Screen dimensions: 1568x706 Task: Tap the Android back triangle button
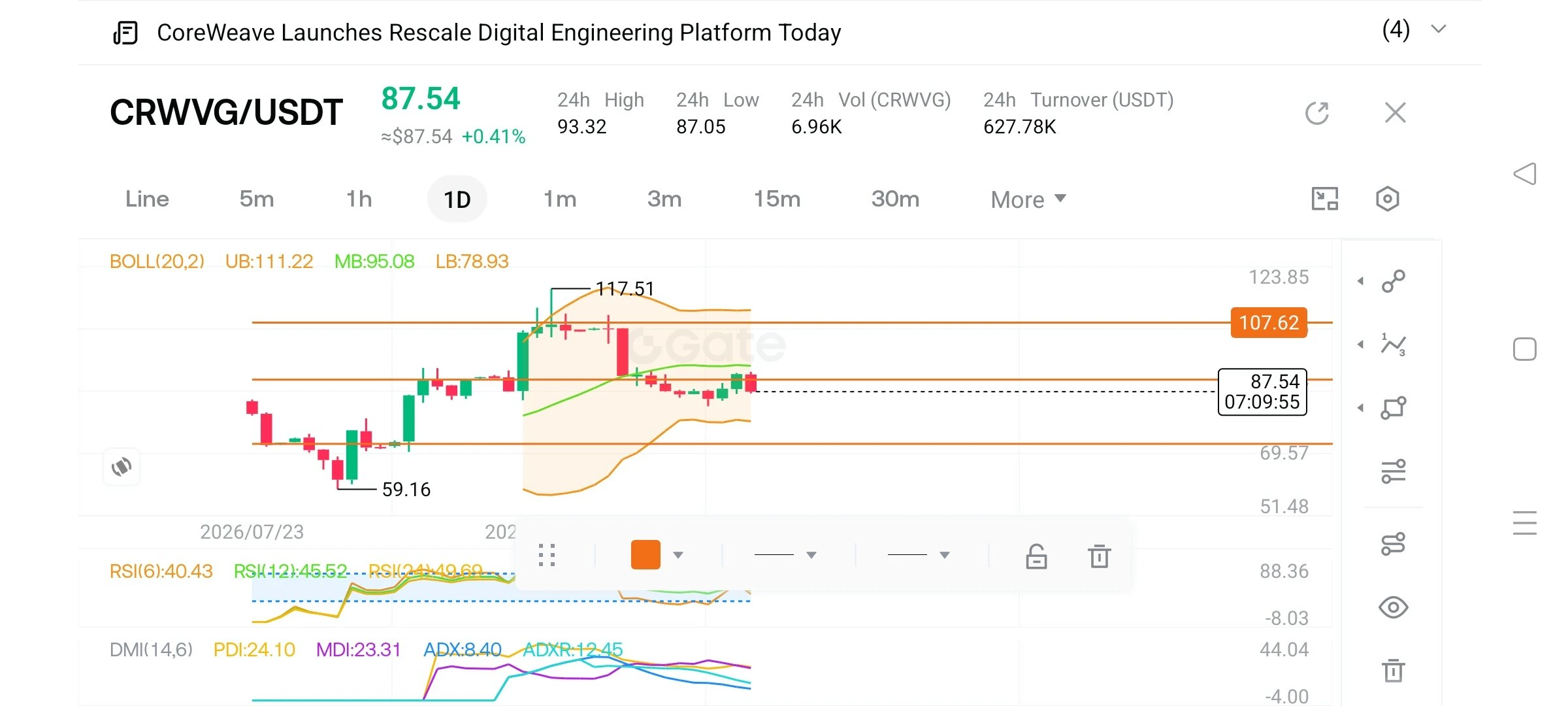coord(1525,174)
